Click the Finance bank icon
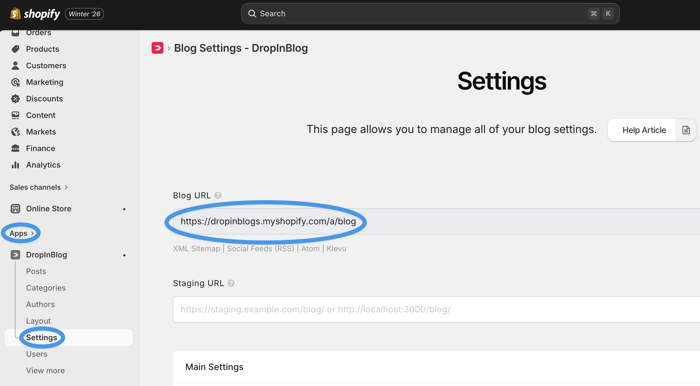The height and width of the screenshot is (386, 700). pos(16,148)
